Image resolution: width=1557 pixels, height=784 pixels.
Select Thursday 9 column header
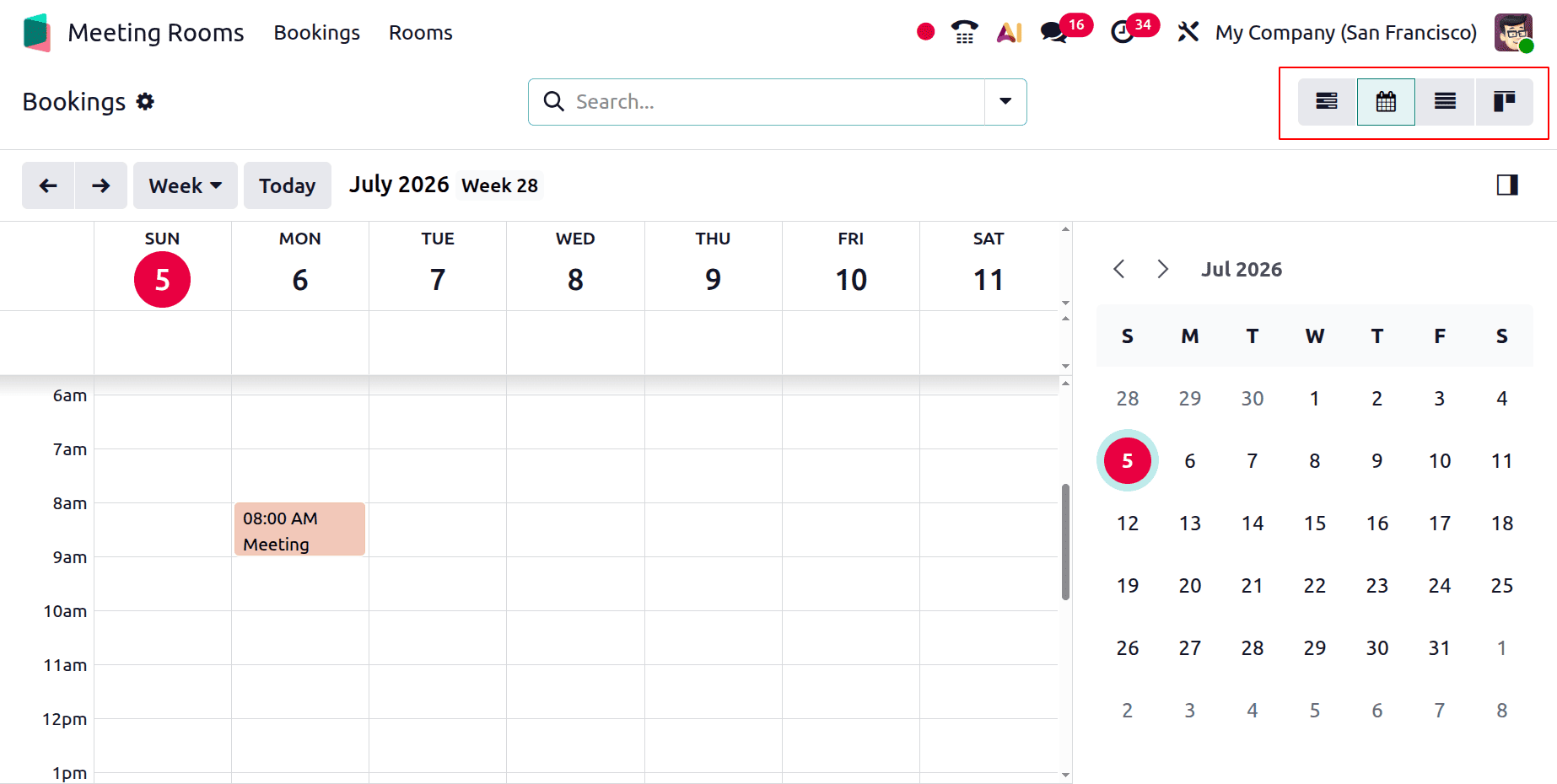click(713, 266)
